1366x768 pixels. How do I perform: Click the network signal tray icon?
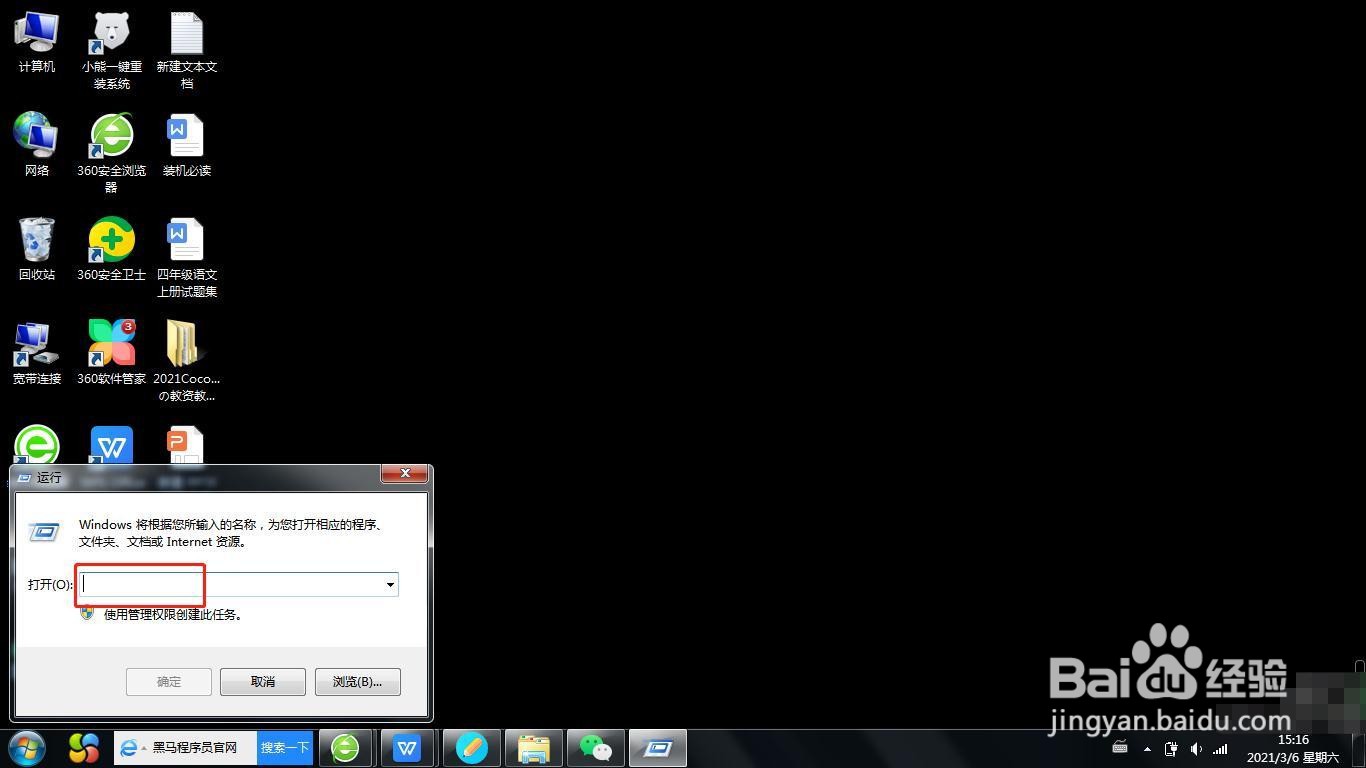[x=1220, y=748]
